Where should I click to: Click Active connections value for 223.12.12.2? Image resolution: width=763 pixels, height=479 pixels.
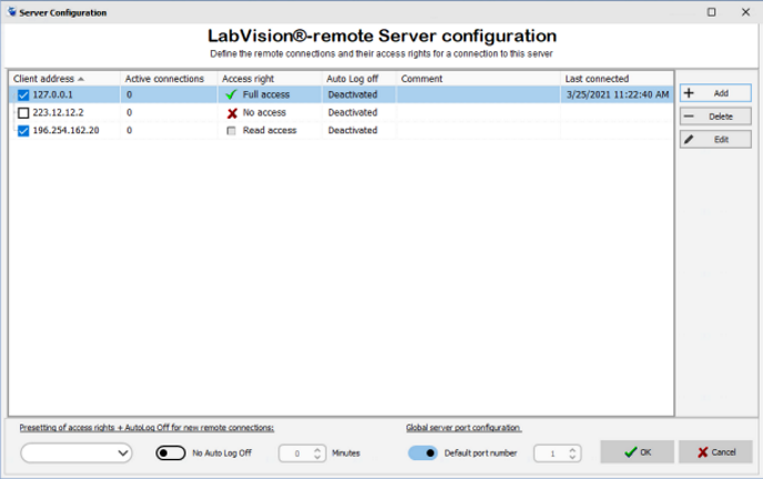129,112
